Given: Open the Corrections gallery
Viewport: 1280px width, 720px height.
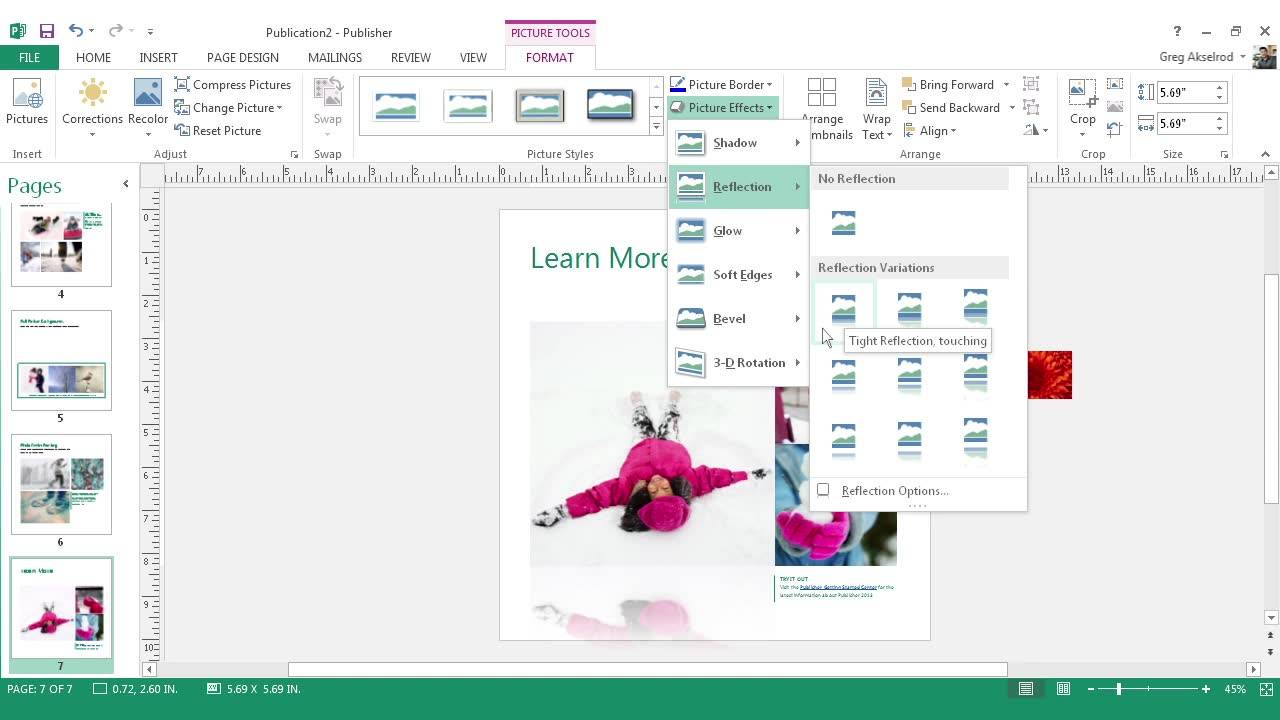Looking at the screenshot, I should point(92,105).
